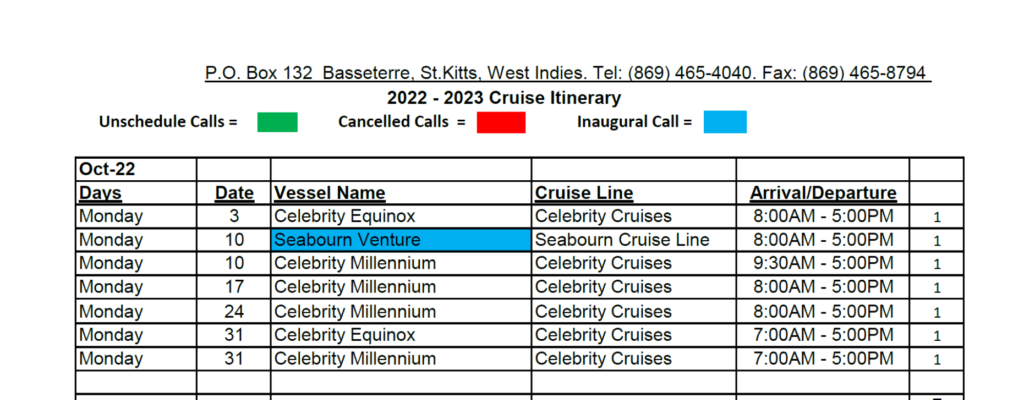Click the green Unschedule Calls color swatch
Screen dimensions: 1024x400
(277, 122)
